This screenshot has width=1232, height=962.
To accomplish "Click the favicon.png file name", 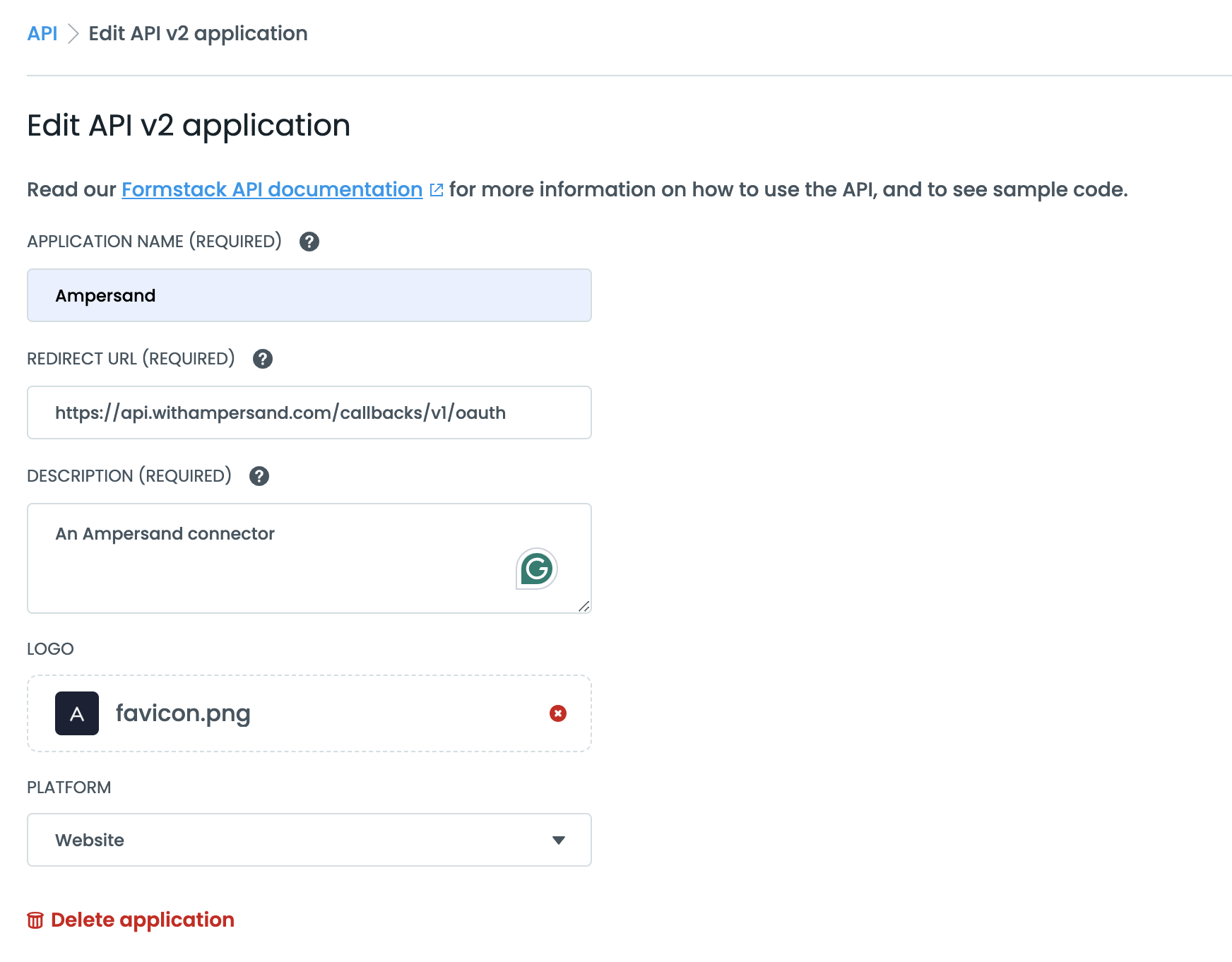I will (x=183, y=713).
